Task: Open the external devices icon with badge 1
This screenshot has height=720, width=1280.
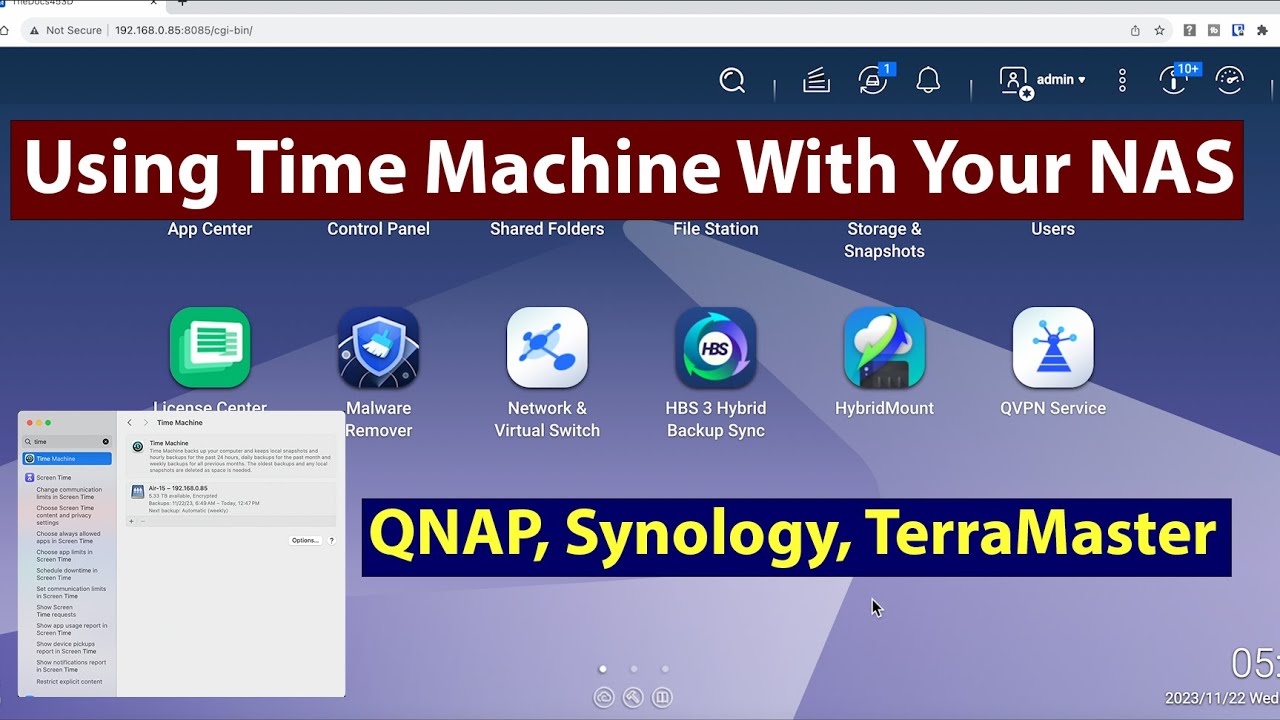Action: [875, 79]
